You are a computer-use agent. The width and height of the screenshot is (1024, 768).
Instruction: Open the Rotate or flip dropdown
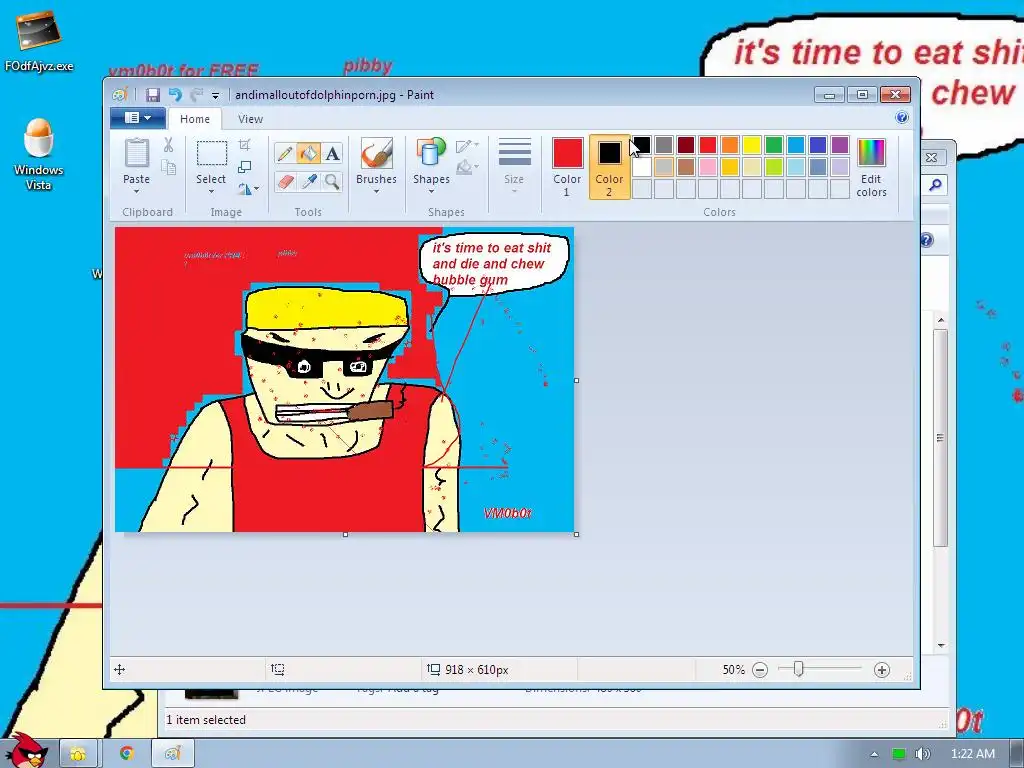pyautogui.click(x=248, y=189)
